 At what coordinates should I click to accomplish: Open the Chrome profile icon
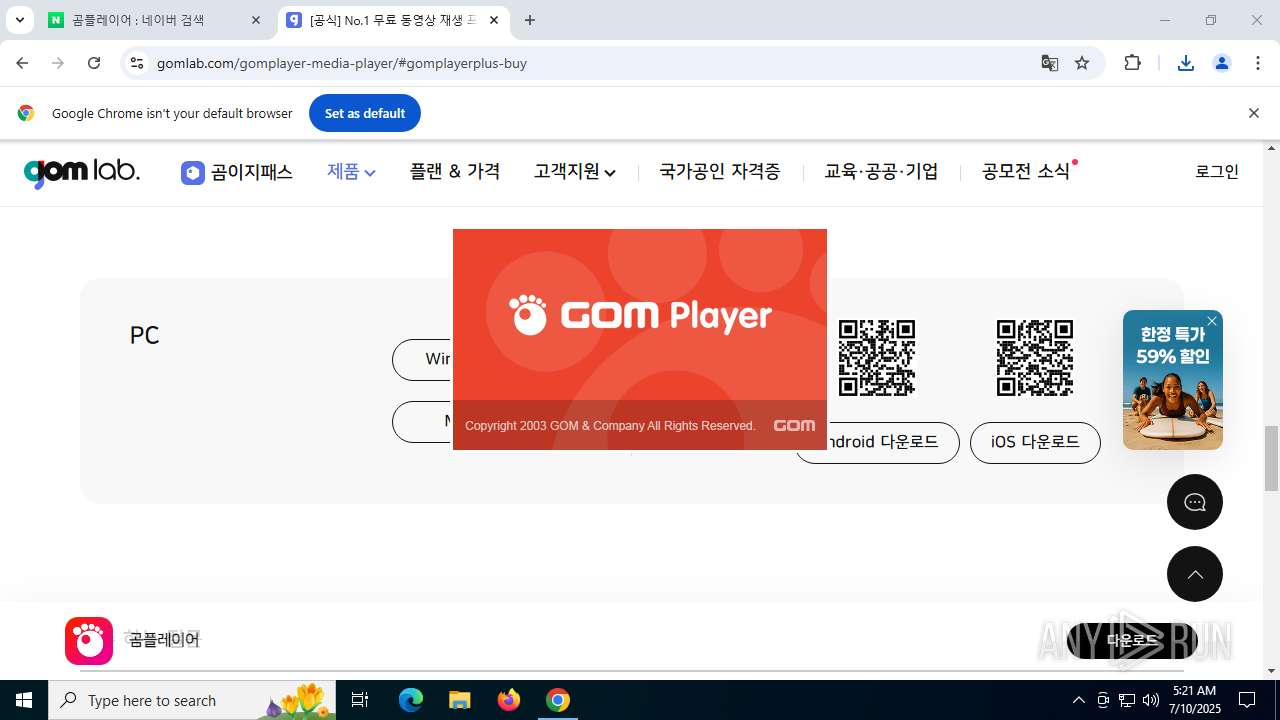(1222, 63)
